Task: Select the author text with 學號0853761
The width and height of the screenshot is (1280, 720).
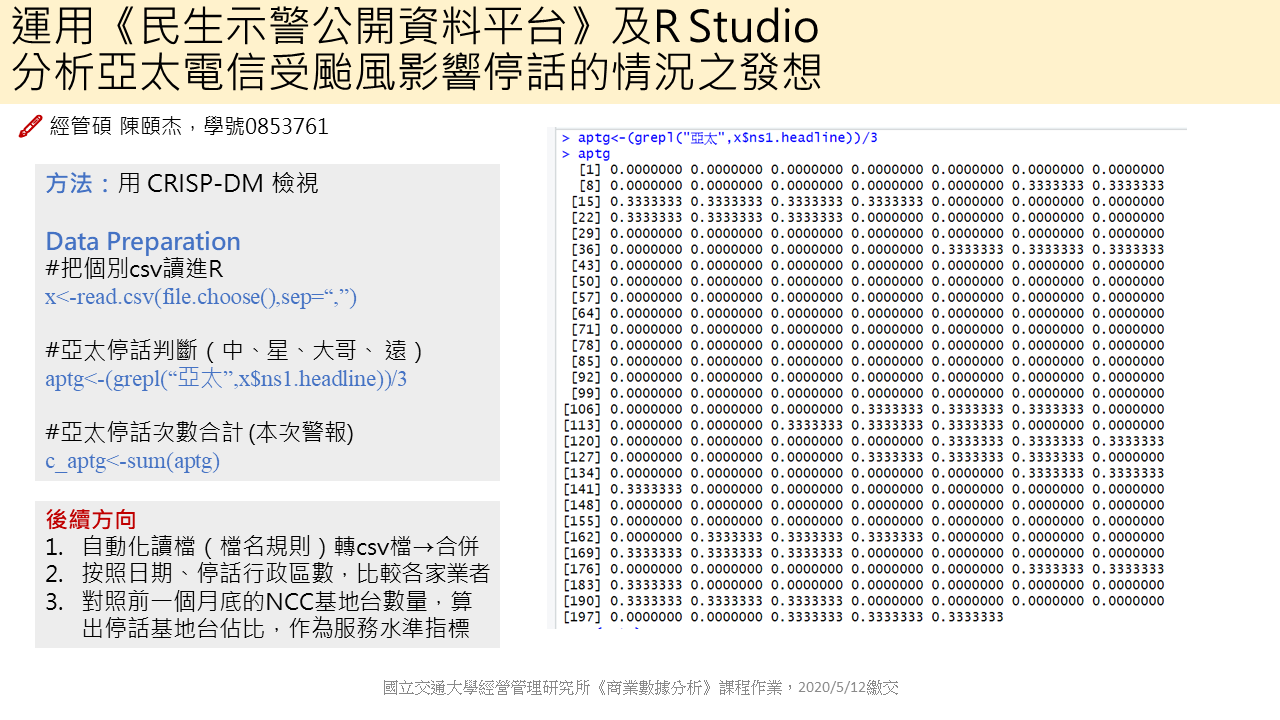Action: point(188,126)
